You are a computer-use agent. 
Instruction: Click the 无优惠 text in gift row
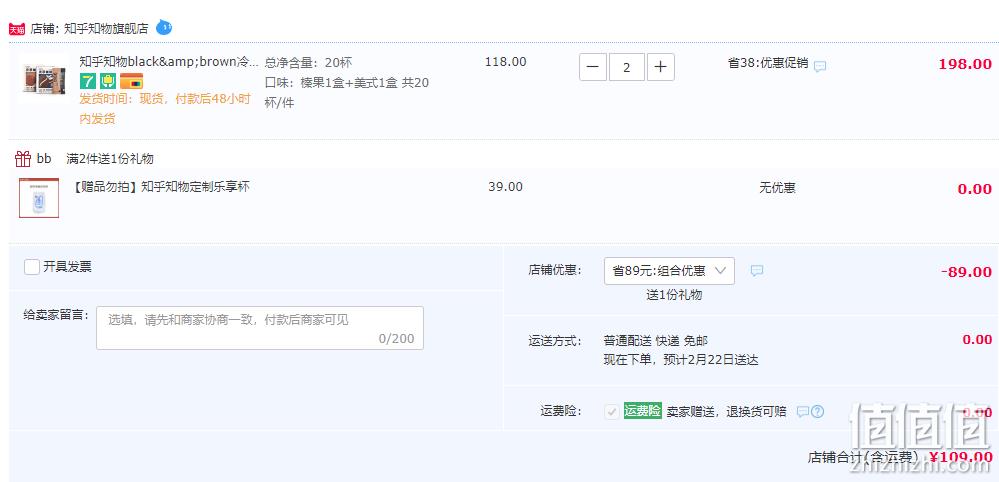point(777,188)
